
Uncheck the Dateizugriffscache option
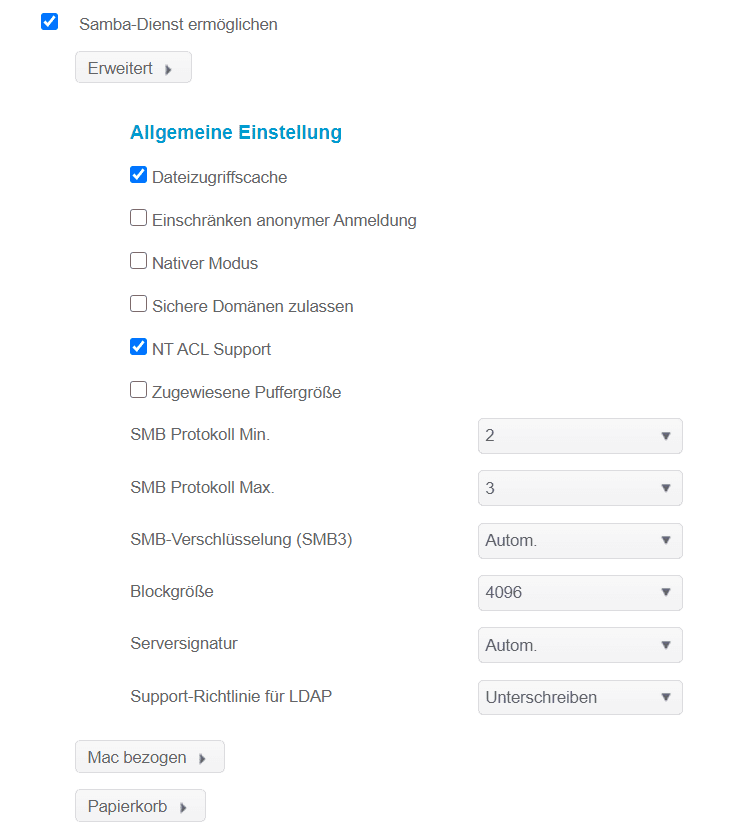(139, 176)
